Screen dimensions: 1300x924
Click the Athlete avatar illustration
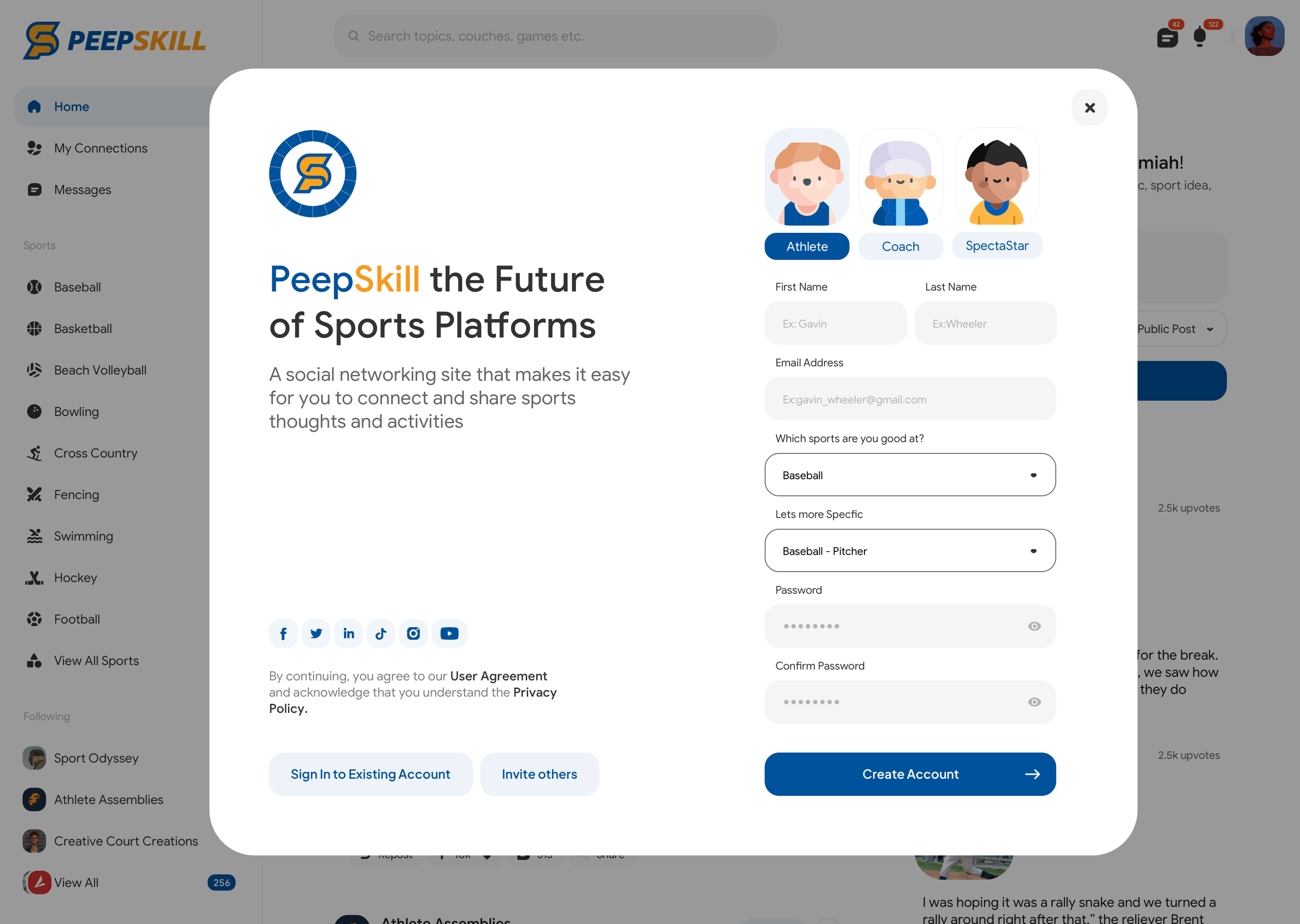[807, 177]
